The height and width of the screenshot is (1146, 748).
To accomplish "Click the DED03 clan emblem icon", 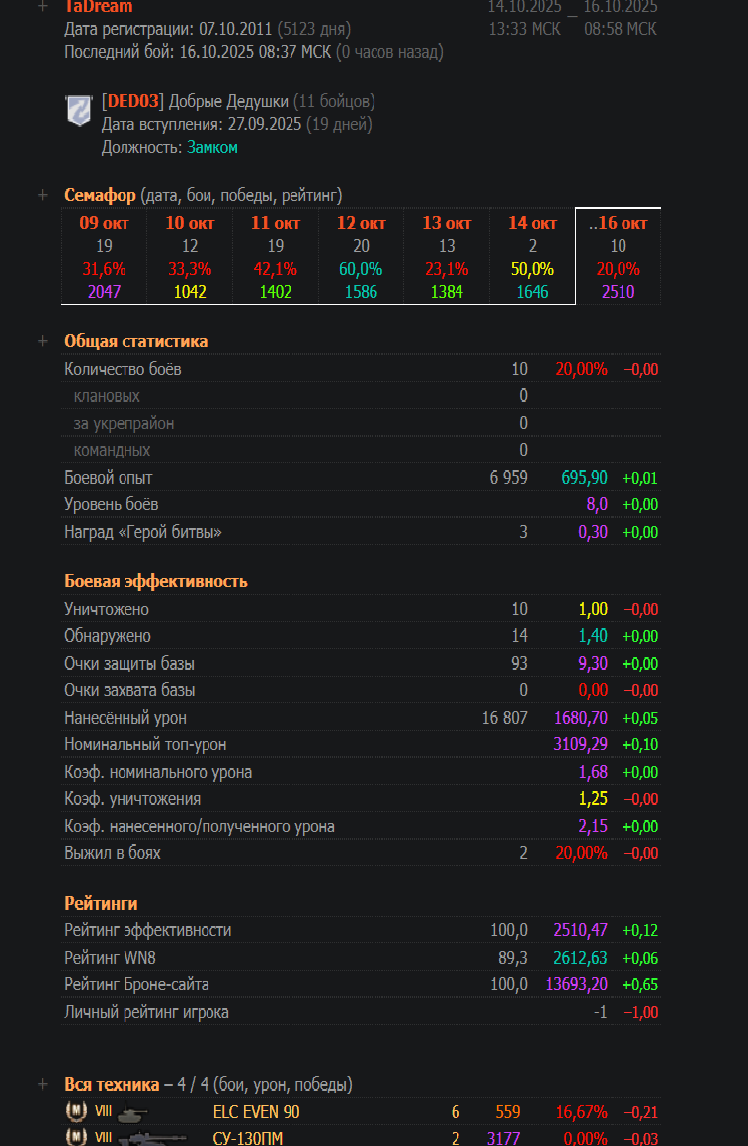I will point(78,110).
